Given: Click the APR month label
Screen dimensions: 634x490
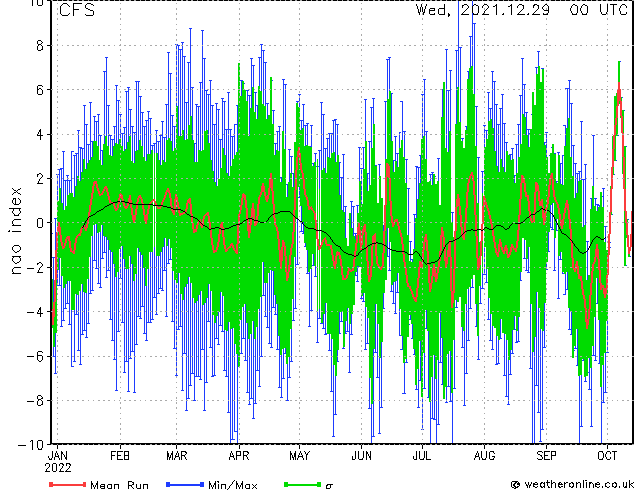Looking at the screenshot, I should [239, 456].
